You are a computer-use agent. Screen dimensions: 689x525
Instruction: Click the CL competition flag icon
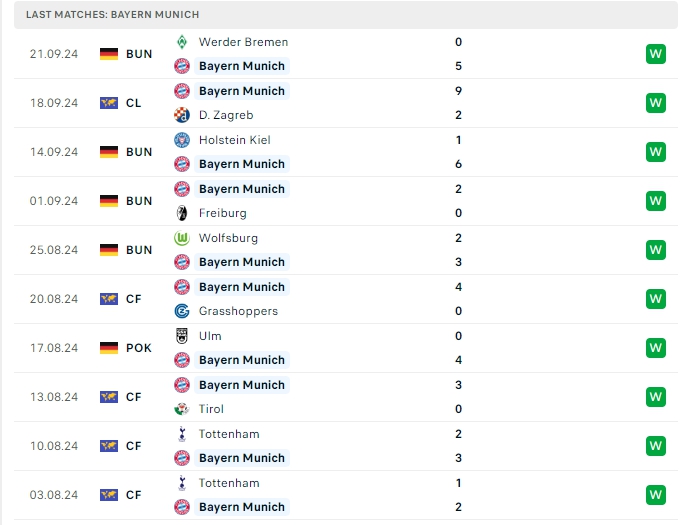click(x=109, y=103)
